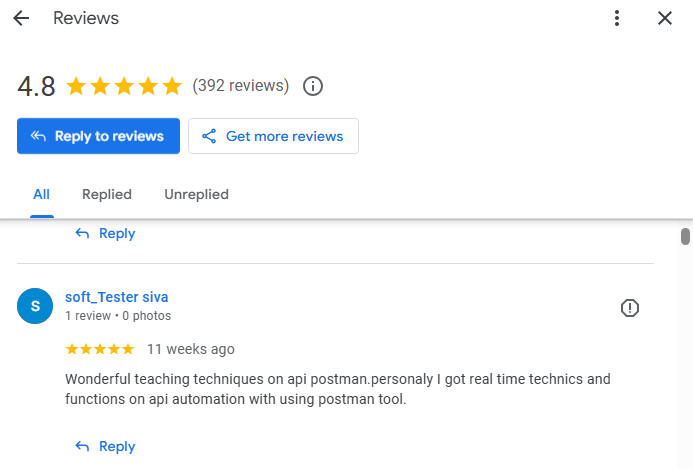Show the Unreplied reviews tab
Screen dimensions: 693x469
[x=197, y=194]
